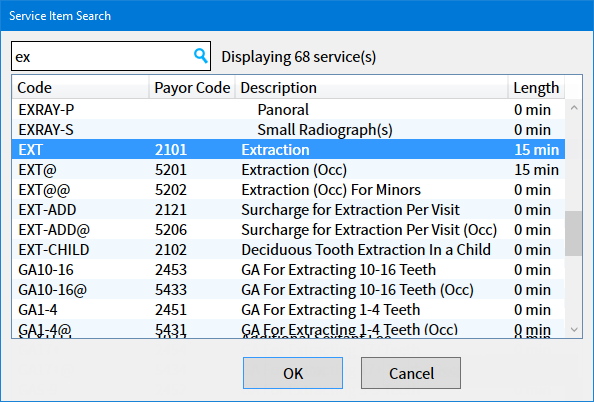The image size is (594, 402).
Task: Sort by the Length column header
Action: [536, 88]
